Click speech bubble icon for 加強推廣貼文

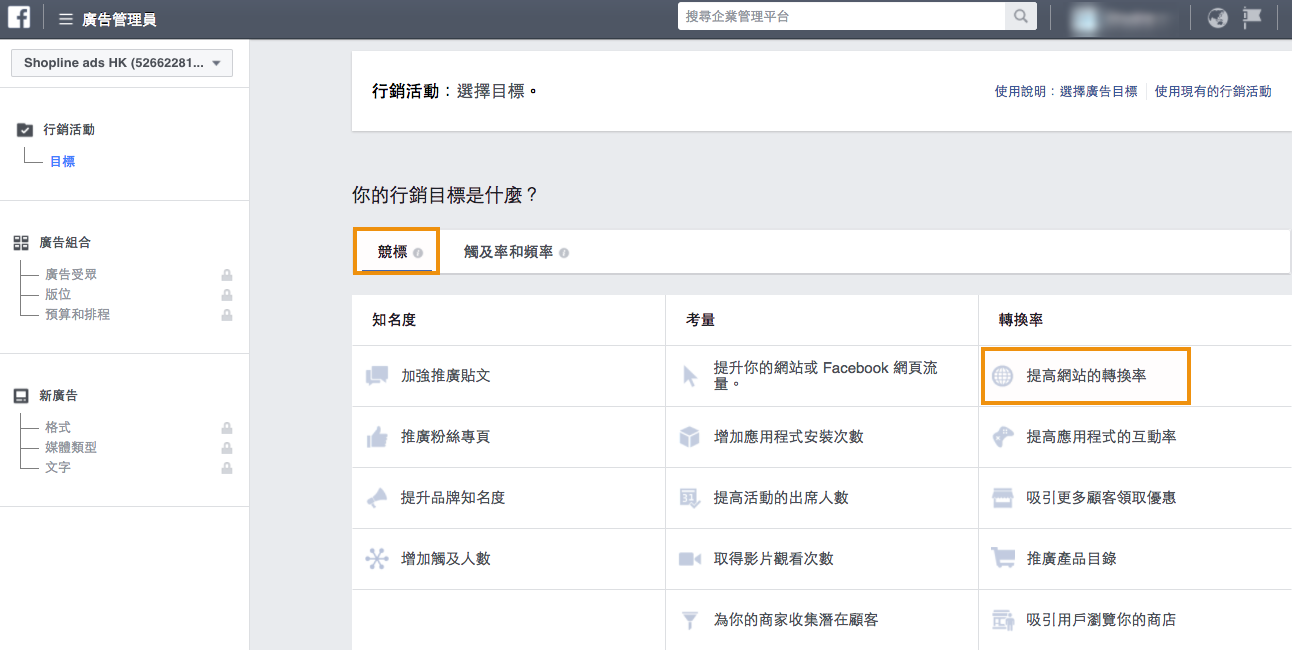click(377, 376)
